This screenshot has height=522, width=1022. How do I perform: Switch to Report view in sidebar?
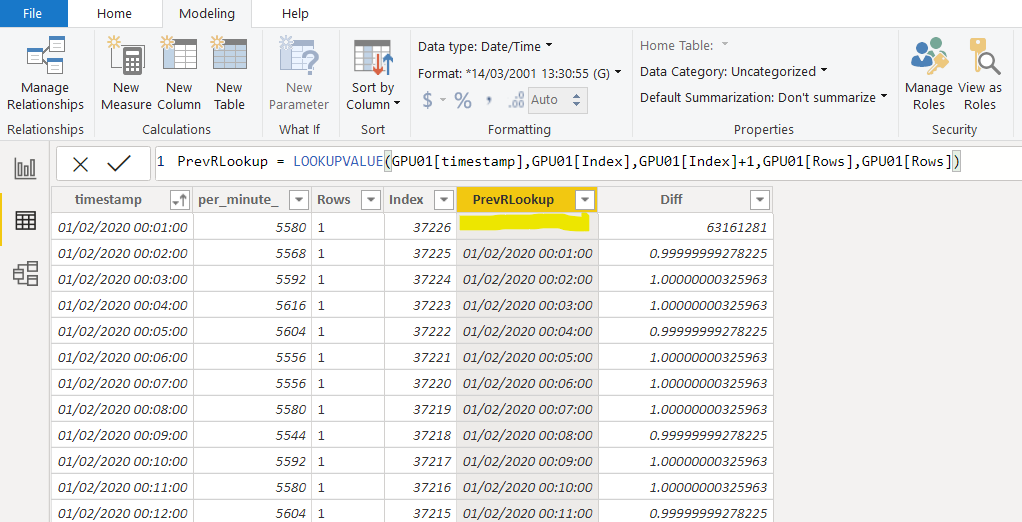pos(25,169)
